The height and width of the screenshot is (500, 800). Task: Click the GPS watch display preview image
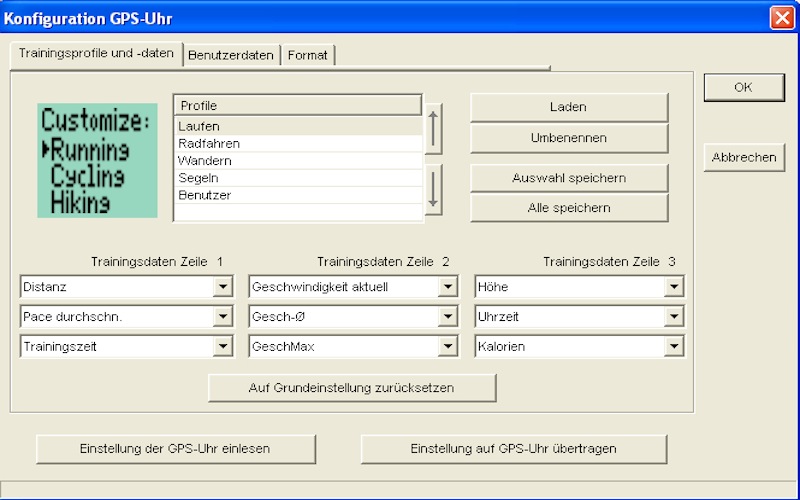97,160
